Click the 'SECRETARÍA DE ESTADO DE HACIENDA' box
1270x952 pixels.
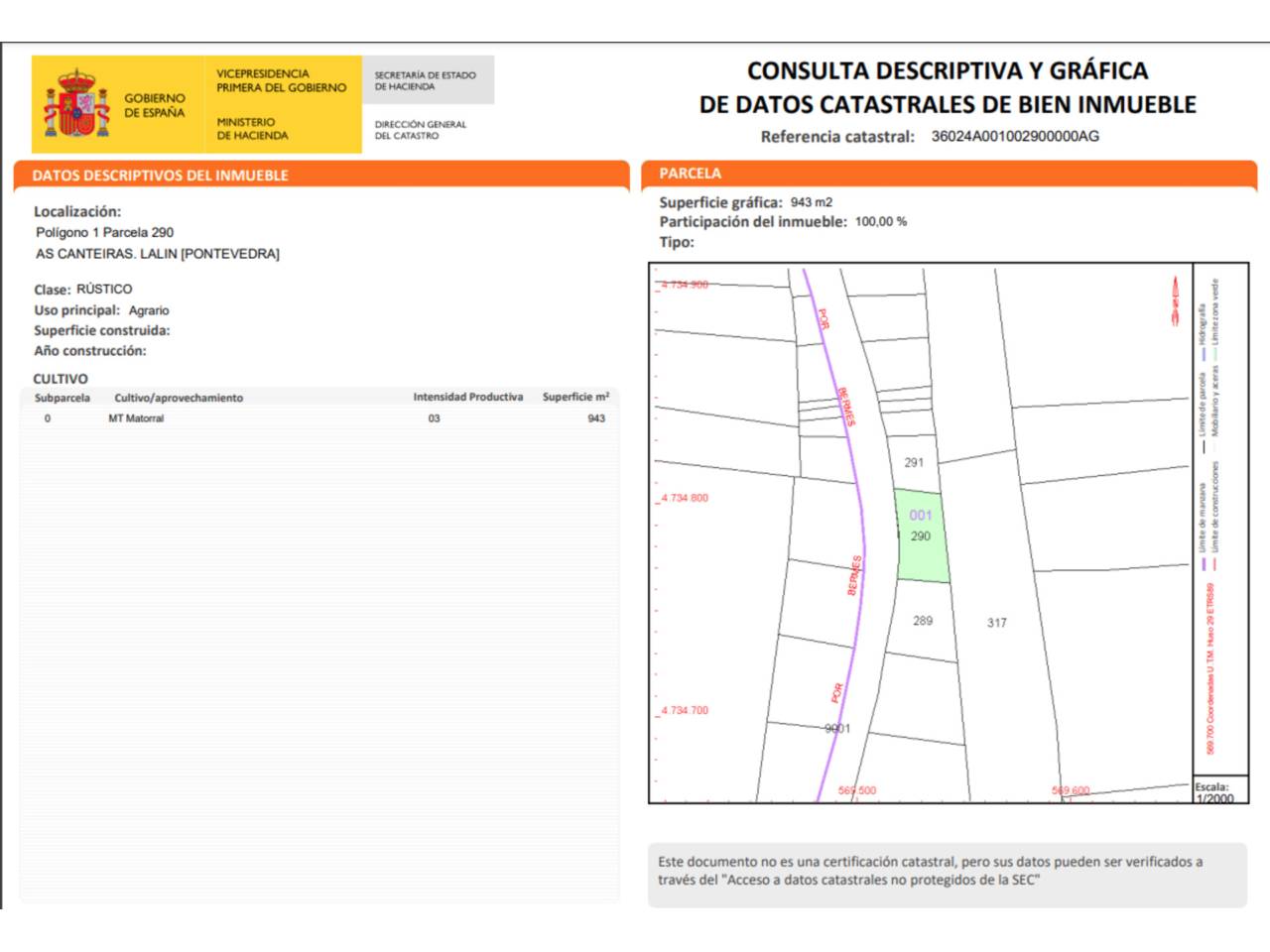coord(428,80)
